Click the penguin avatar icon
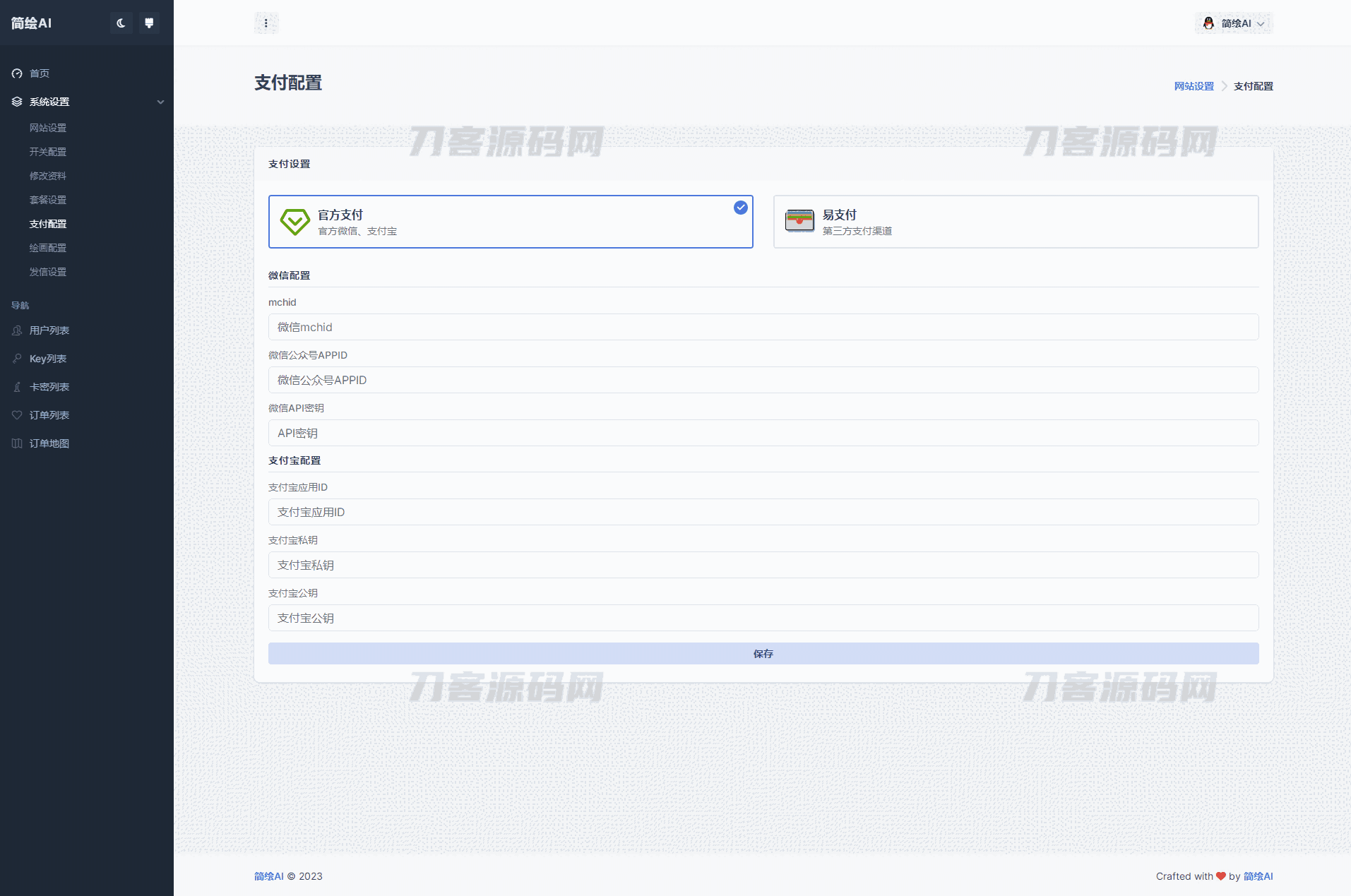The width and height of the screenshot is (1351, 896). (x=1208, y=23)
